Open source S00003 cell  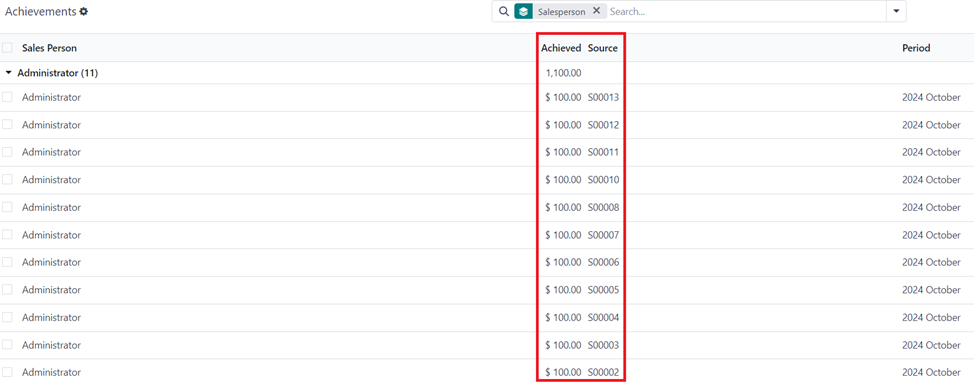tap(604, 345)
